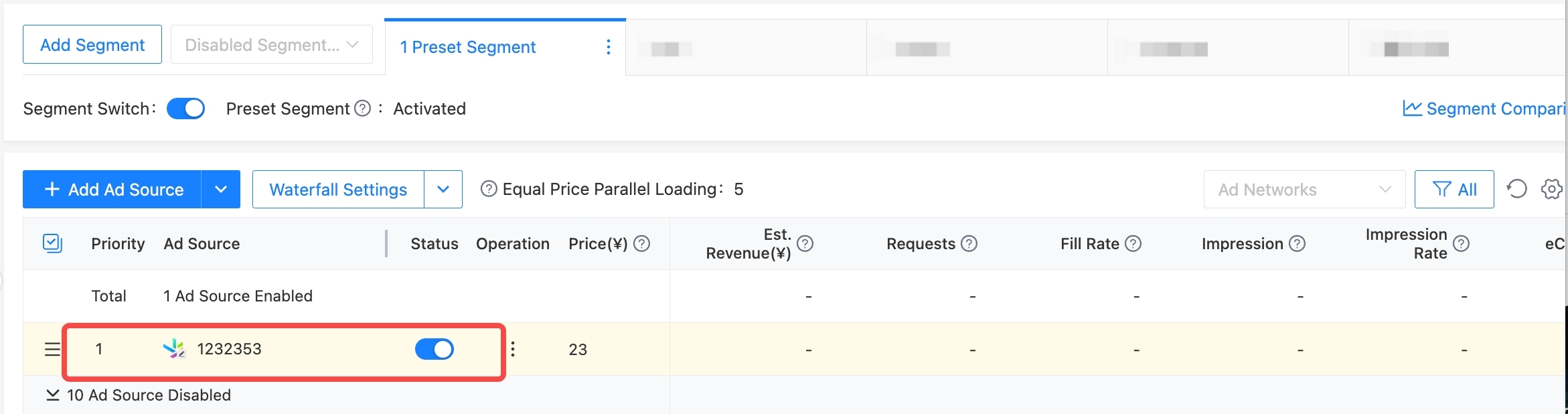Open the Disabled Segment dropdown

click(x=271, y=45)
